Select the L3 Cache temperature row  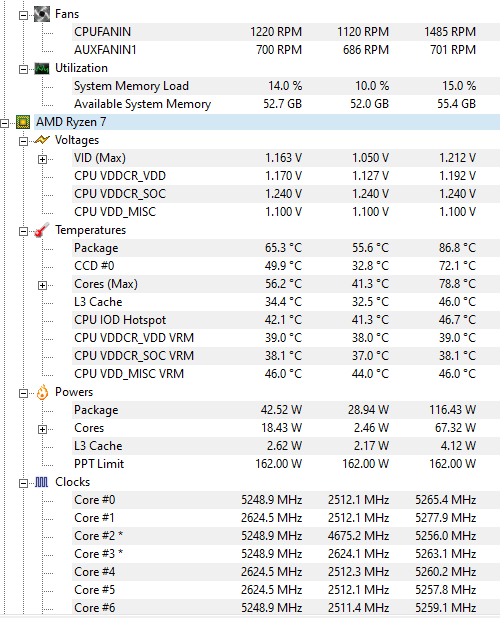(x=286, y=302)
